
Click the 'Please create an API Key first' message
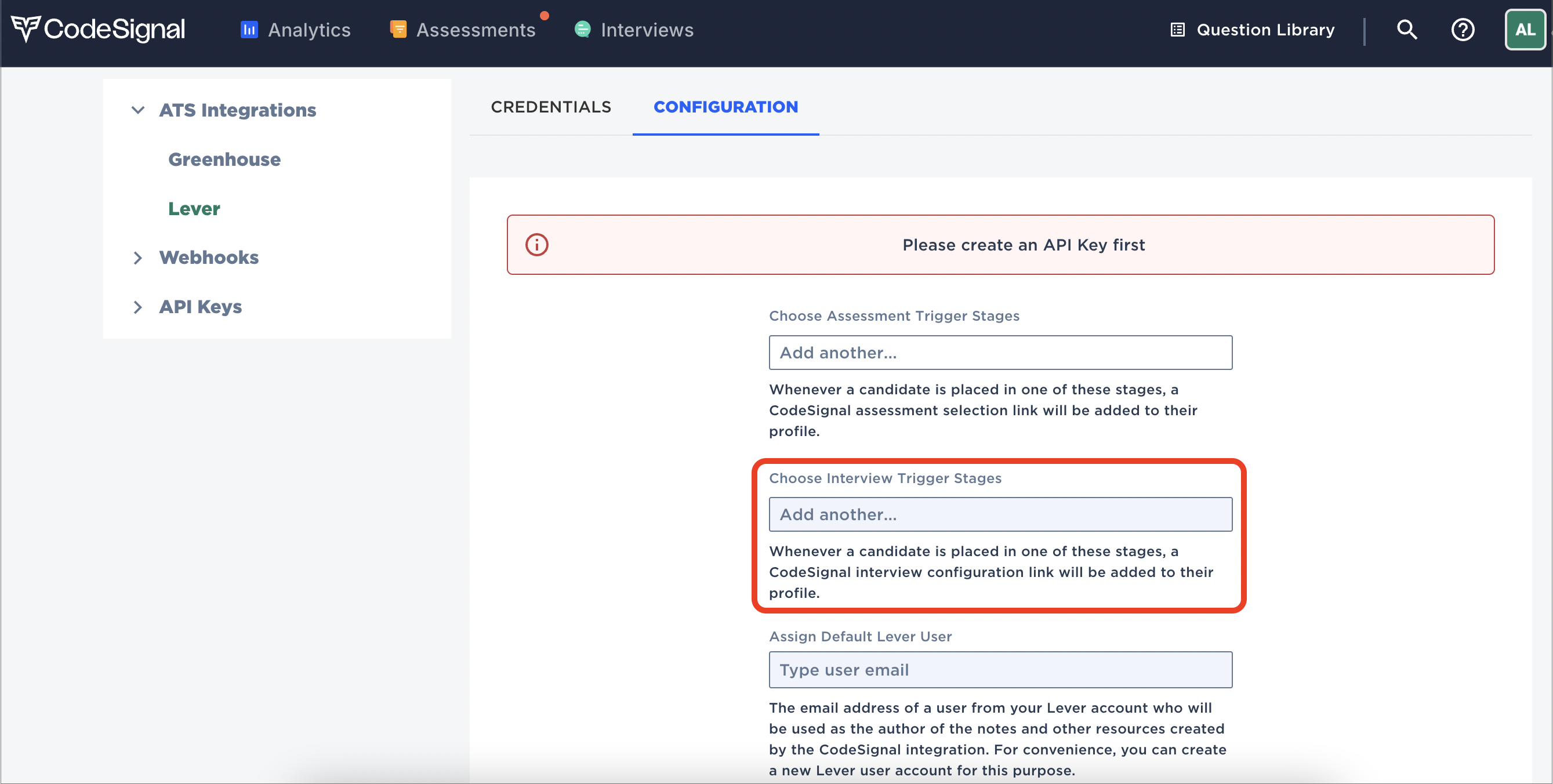[1024, 245]
